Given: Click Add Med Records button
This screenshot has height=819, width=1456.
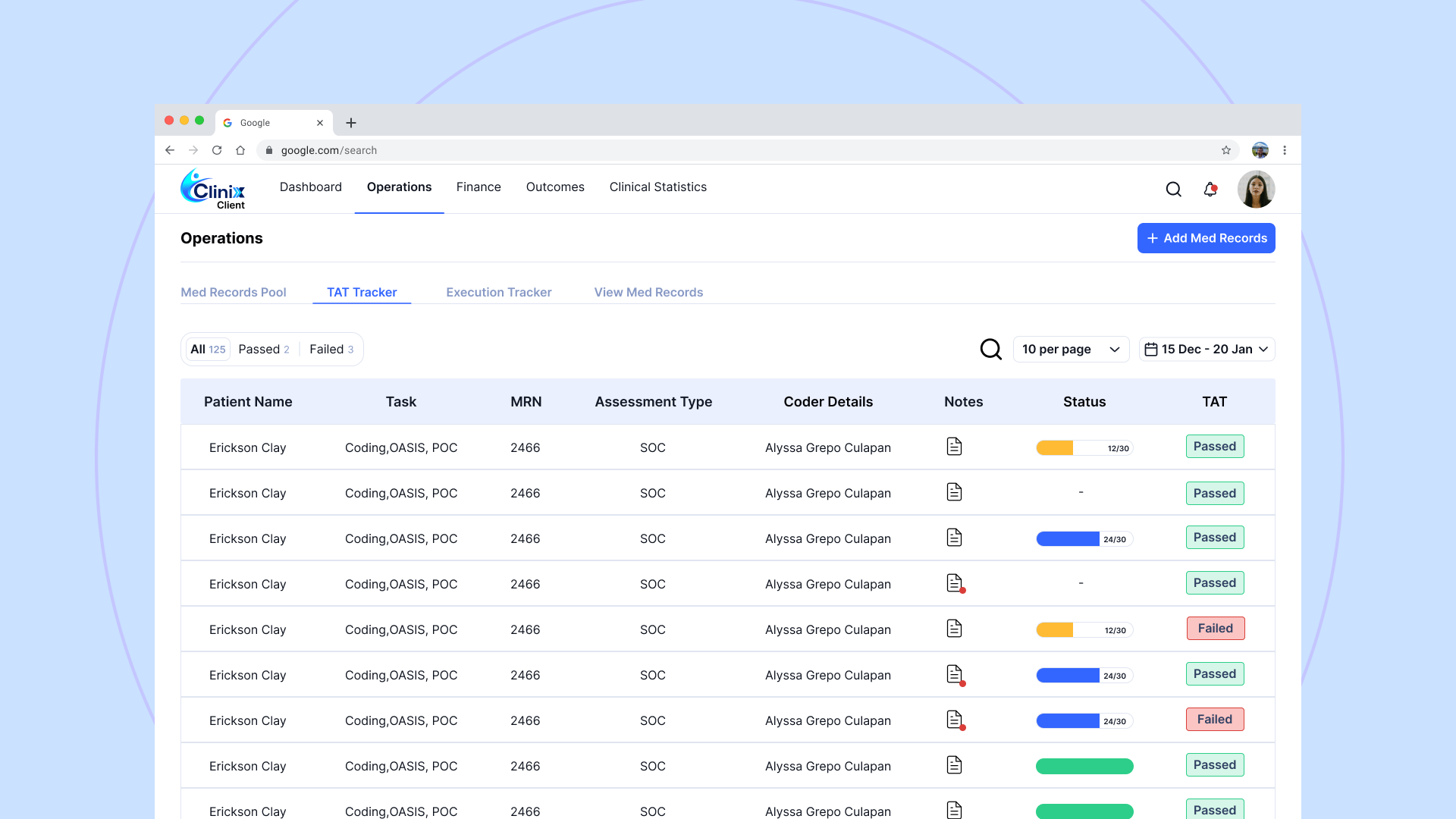Looking at the screenshot, I should coord(1206,238).
